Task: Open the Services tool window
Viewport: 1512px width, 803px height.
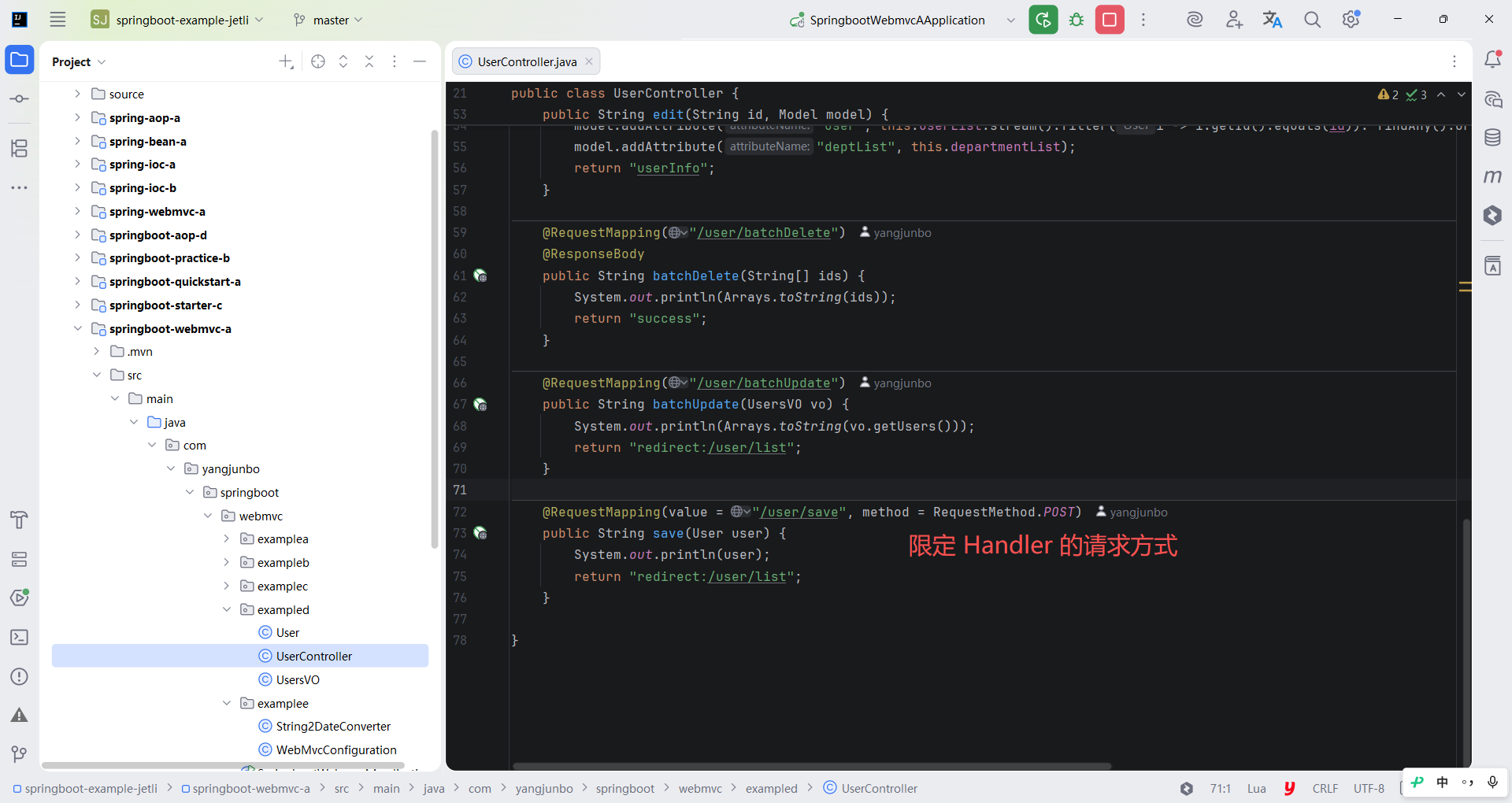Action: pyautogui.click(x=20, y=559)
